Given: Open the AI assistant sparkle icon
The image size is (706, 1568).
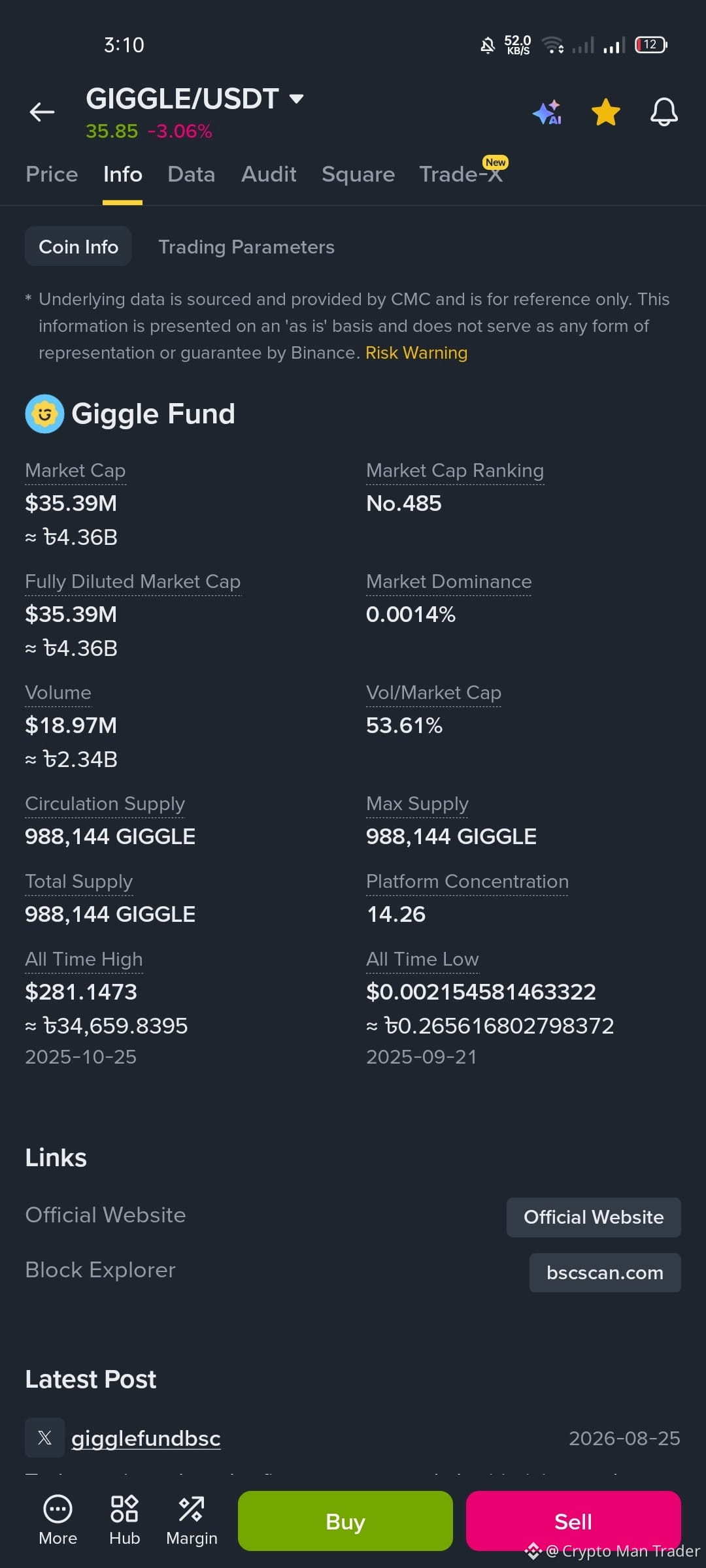Looking at the screenshot, I should (x=547, y=112).
